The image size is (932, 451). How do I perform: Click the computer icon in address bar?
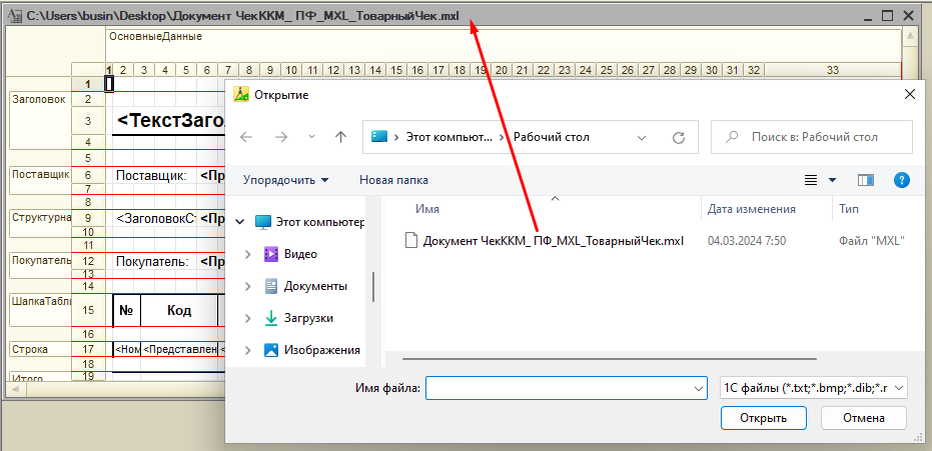(x=380, y=137)
